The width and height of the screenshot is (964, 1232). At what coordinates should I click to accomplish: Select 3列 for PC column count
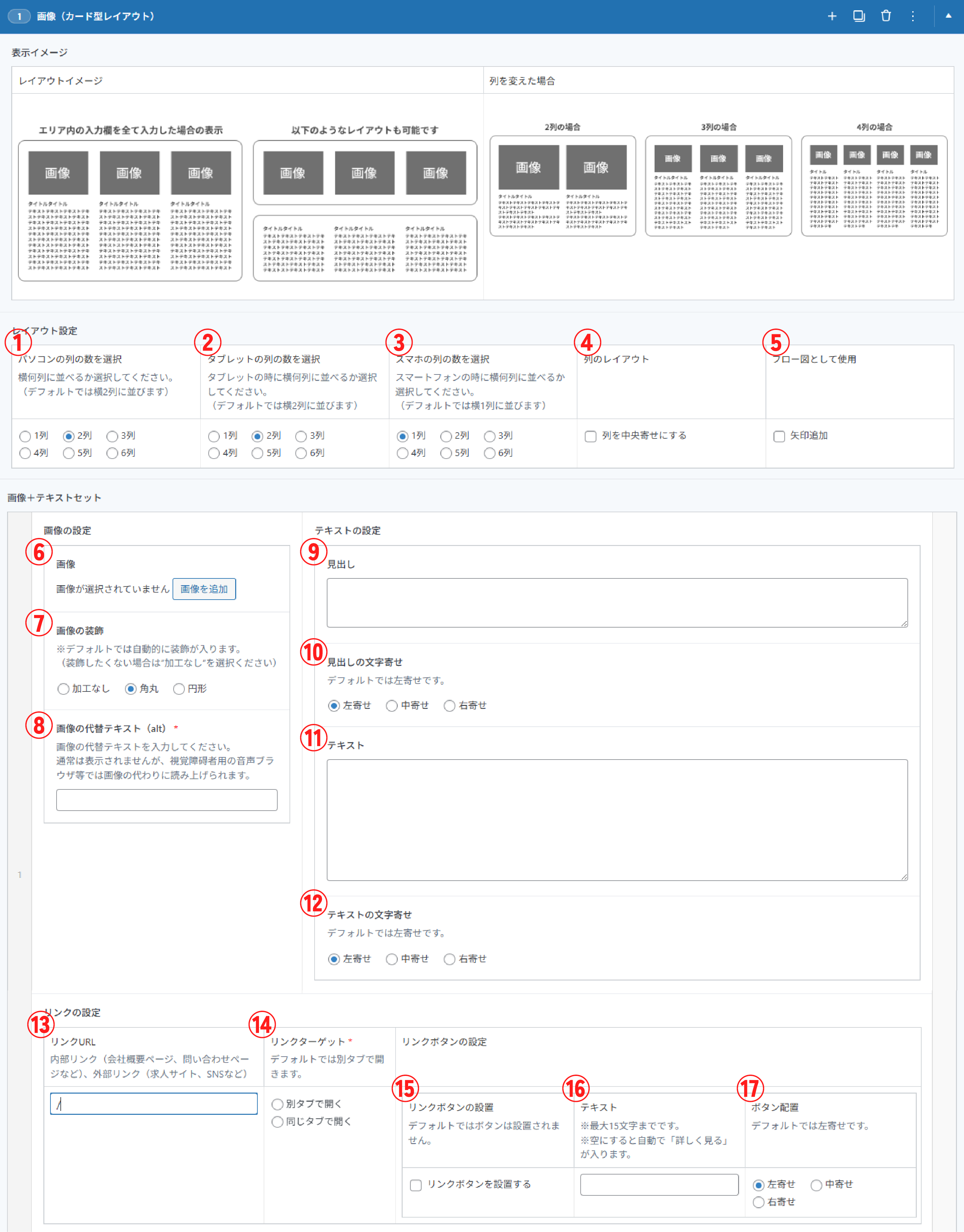tap(112, 436)
